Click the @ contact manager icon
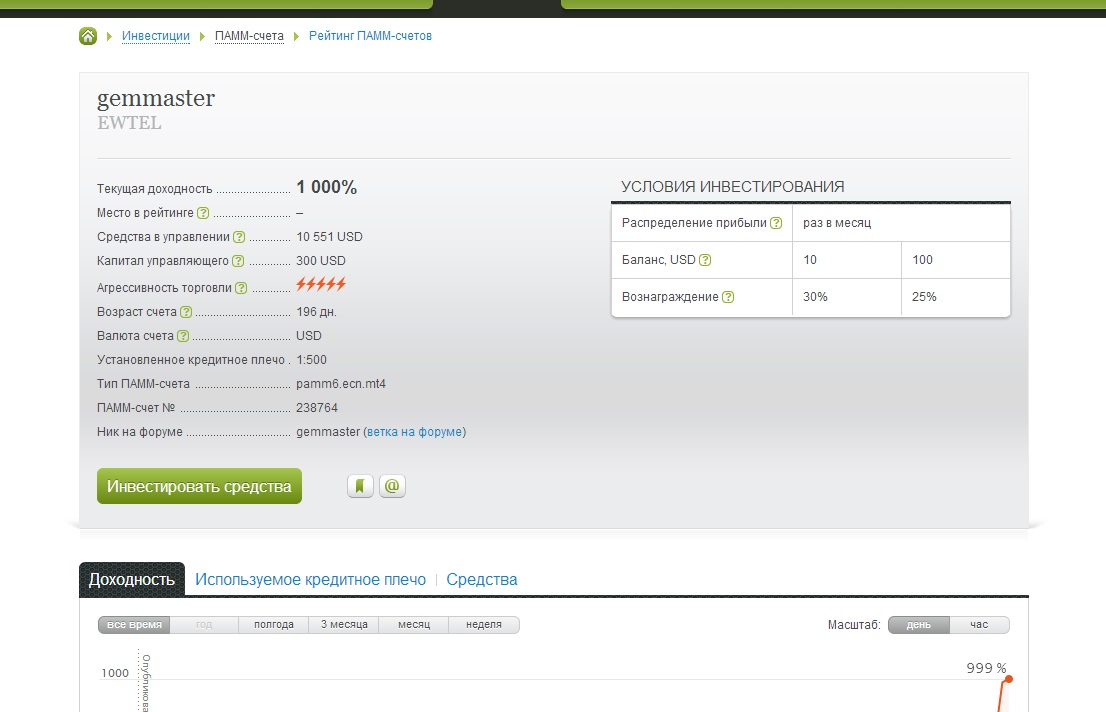This screenshot has width=1106, height=712. pos(392,485)
